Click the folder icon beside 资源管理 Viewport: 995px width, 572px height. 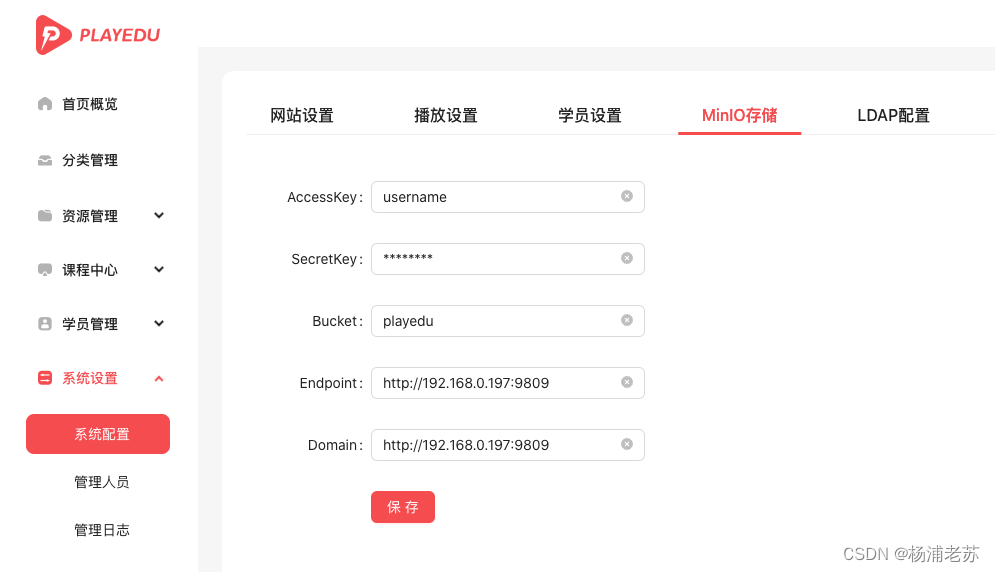(44, 216)
